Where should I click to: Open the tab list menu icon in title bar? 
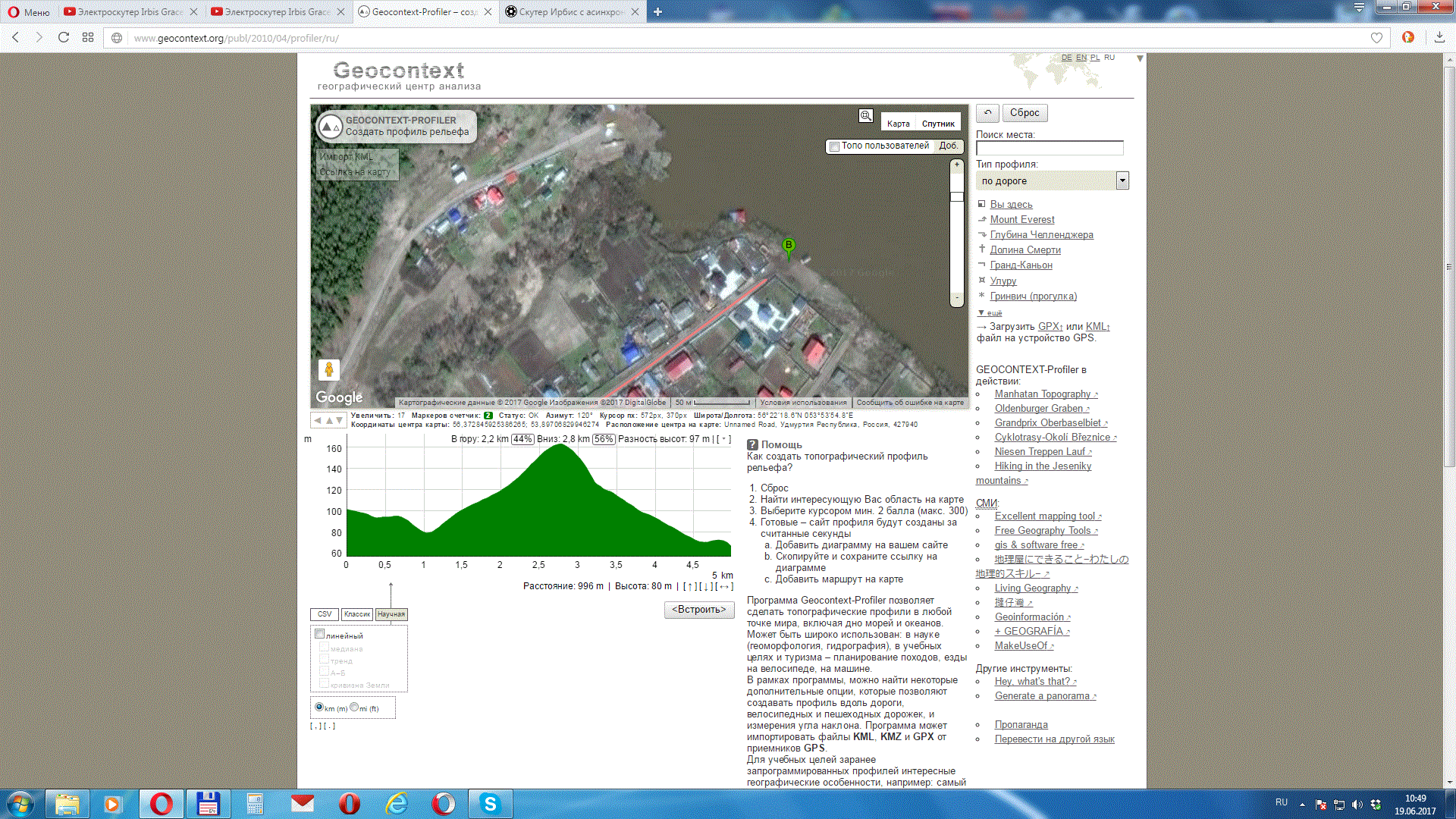[x=1359, y=8]
